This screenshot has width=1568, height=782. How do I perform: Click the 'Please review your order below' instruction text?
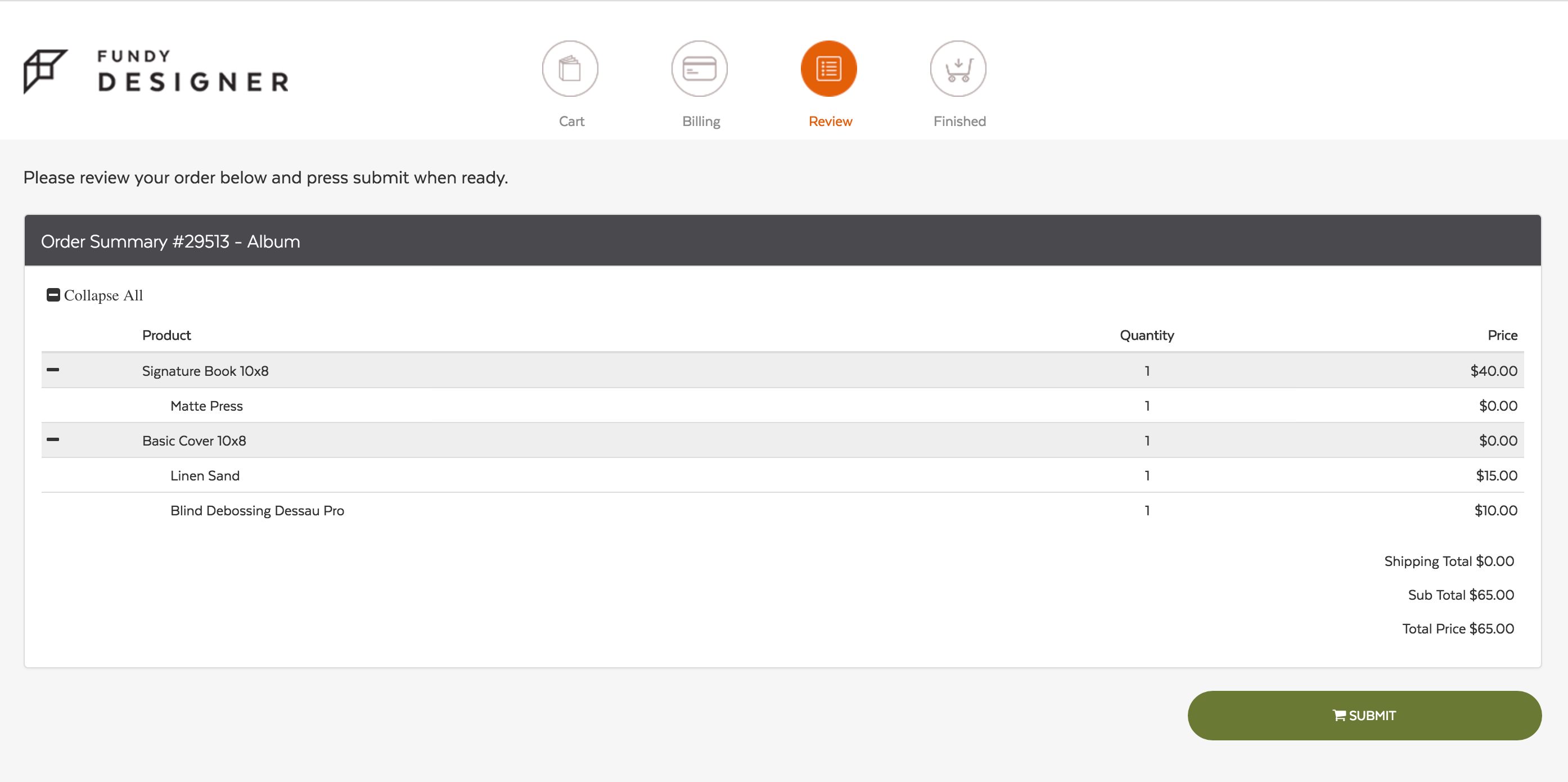pyautogui.click(x=265, y=177)
